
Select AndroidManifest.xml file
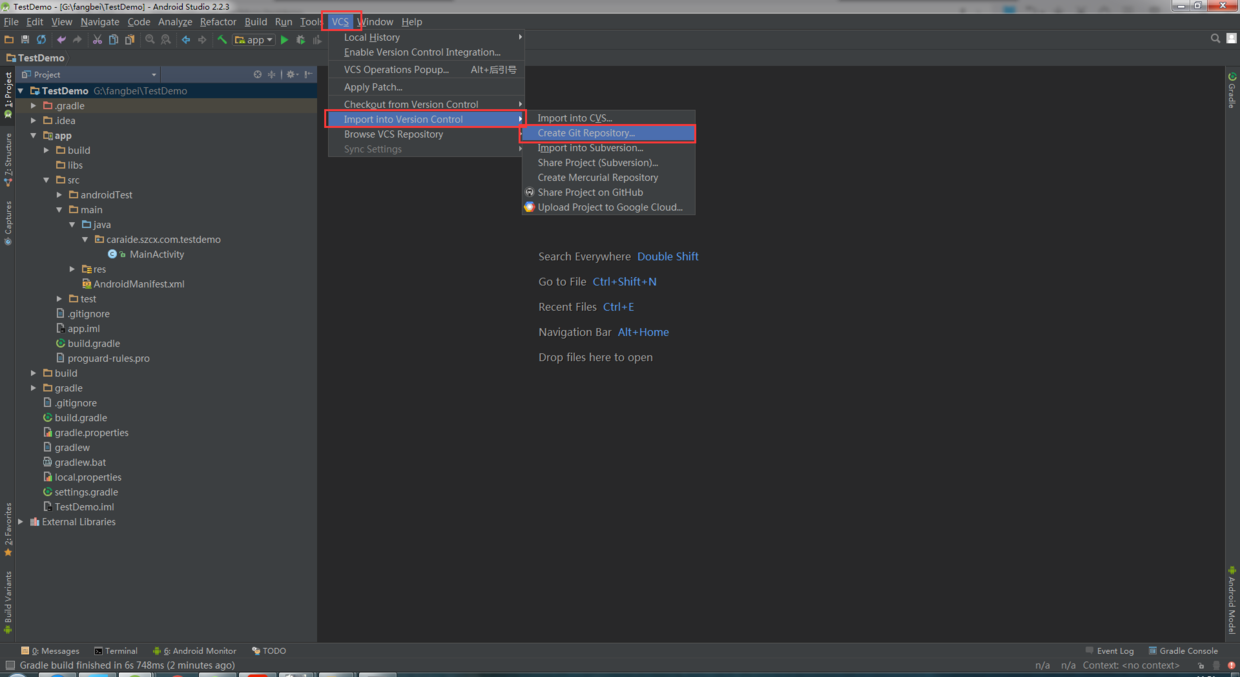132,284
